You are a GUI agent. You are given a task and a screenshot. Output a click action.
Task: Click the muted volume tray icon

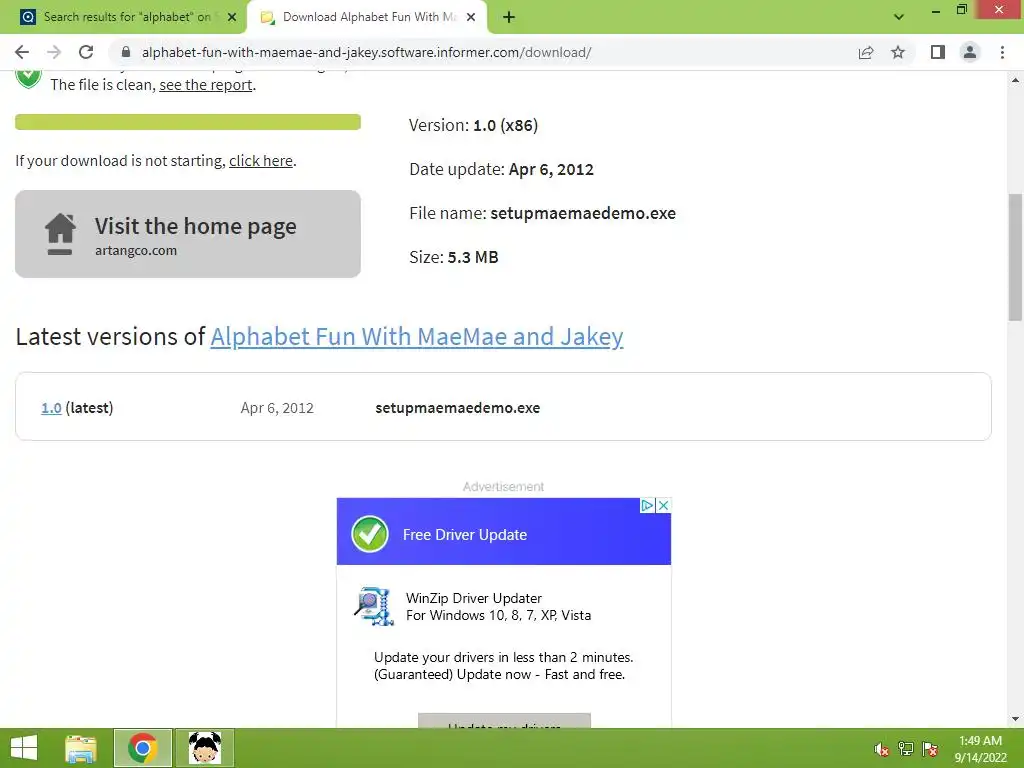coord(882,750)
